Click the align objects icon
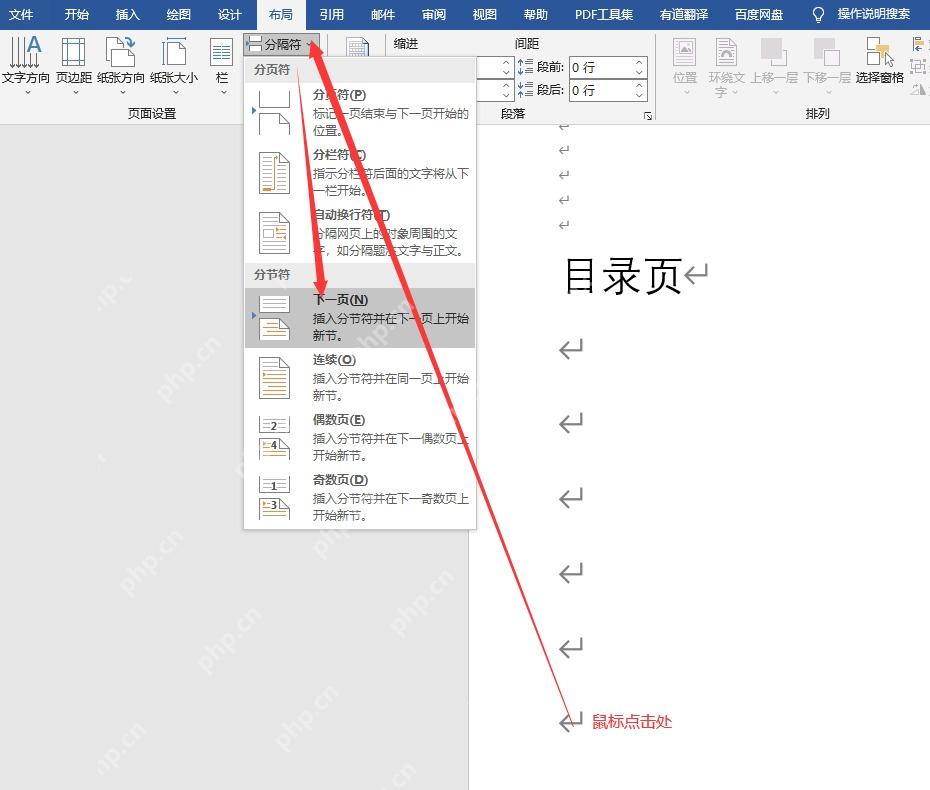930x790 pixels. pyautogui.click(x=918, y=44)
